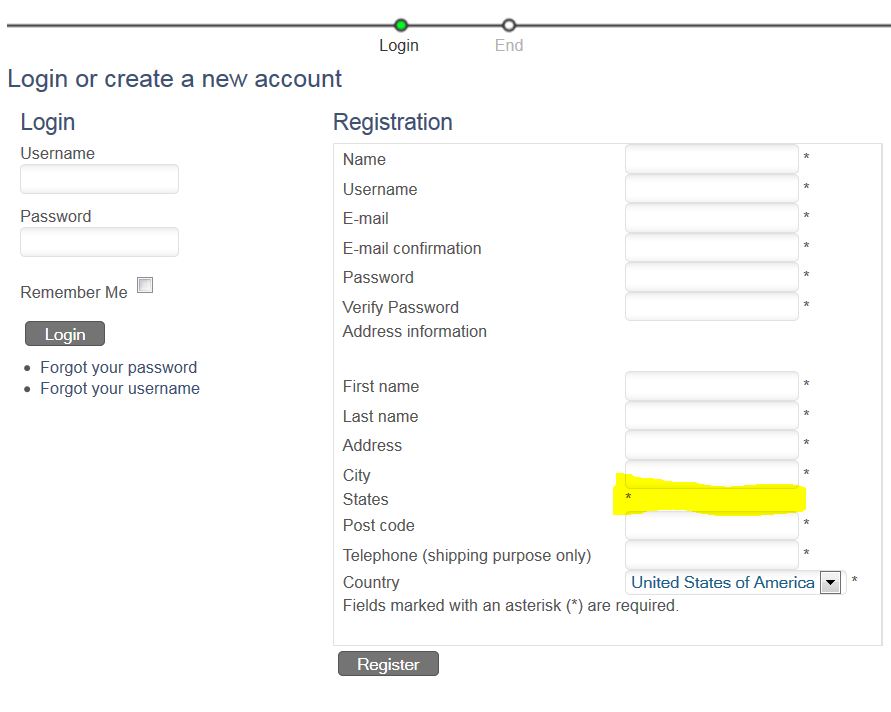The height and width of the screenshot is (712, 891).
Task: Focus the Last name input field
Action: 711,416
